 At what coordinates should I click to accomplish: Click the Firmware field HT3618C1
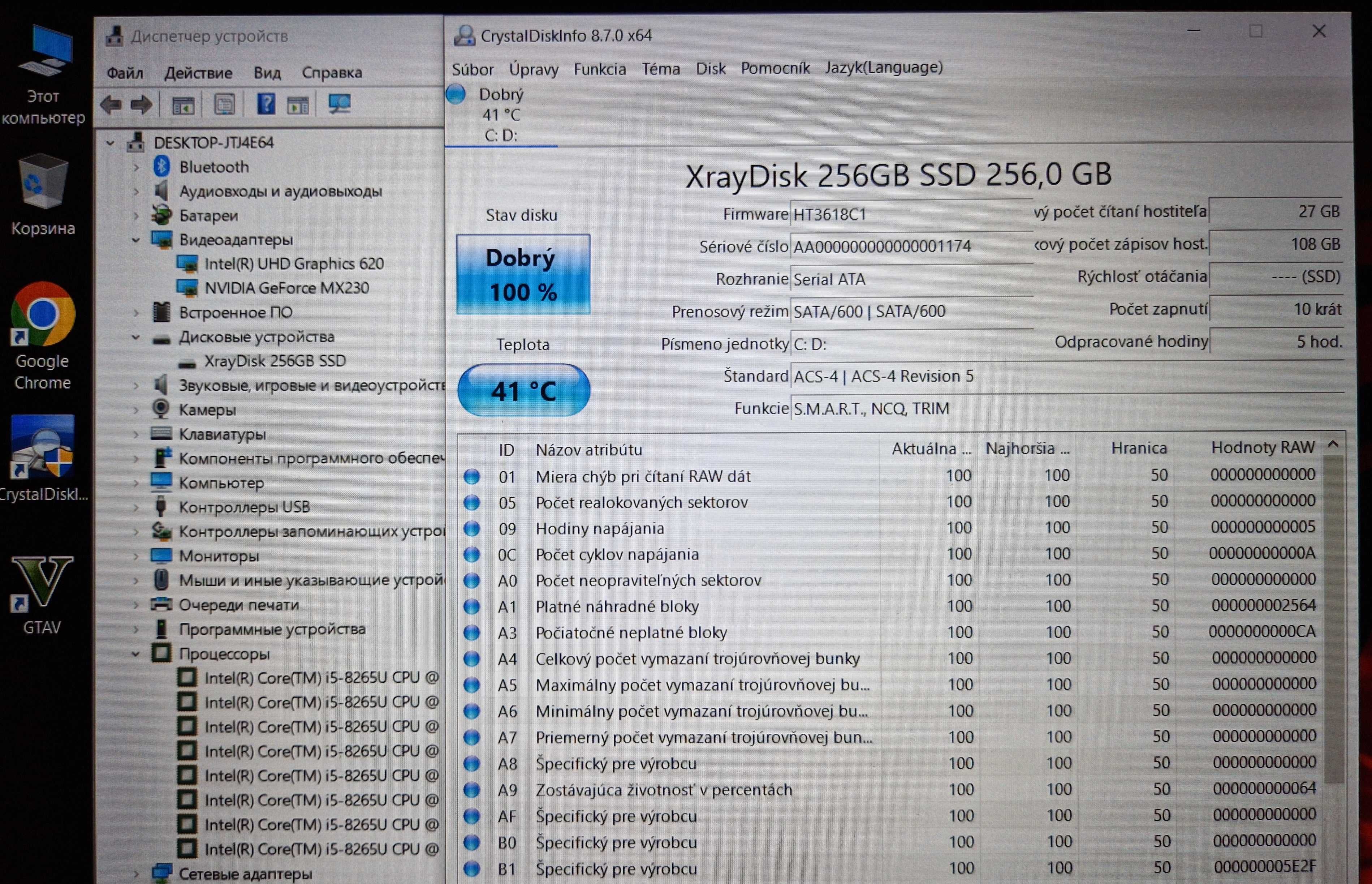click(x=911, y=215)
